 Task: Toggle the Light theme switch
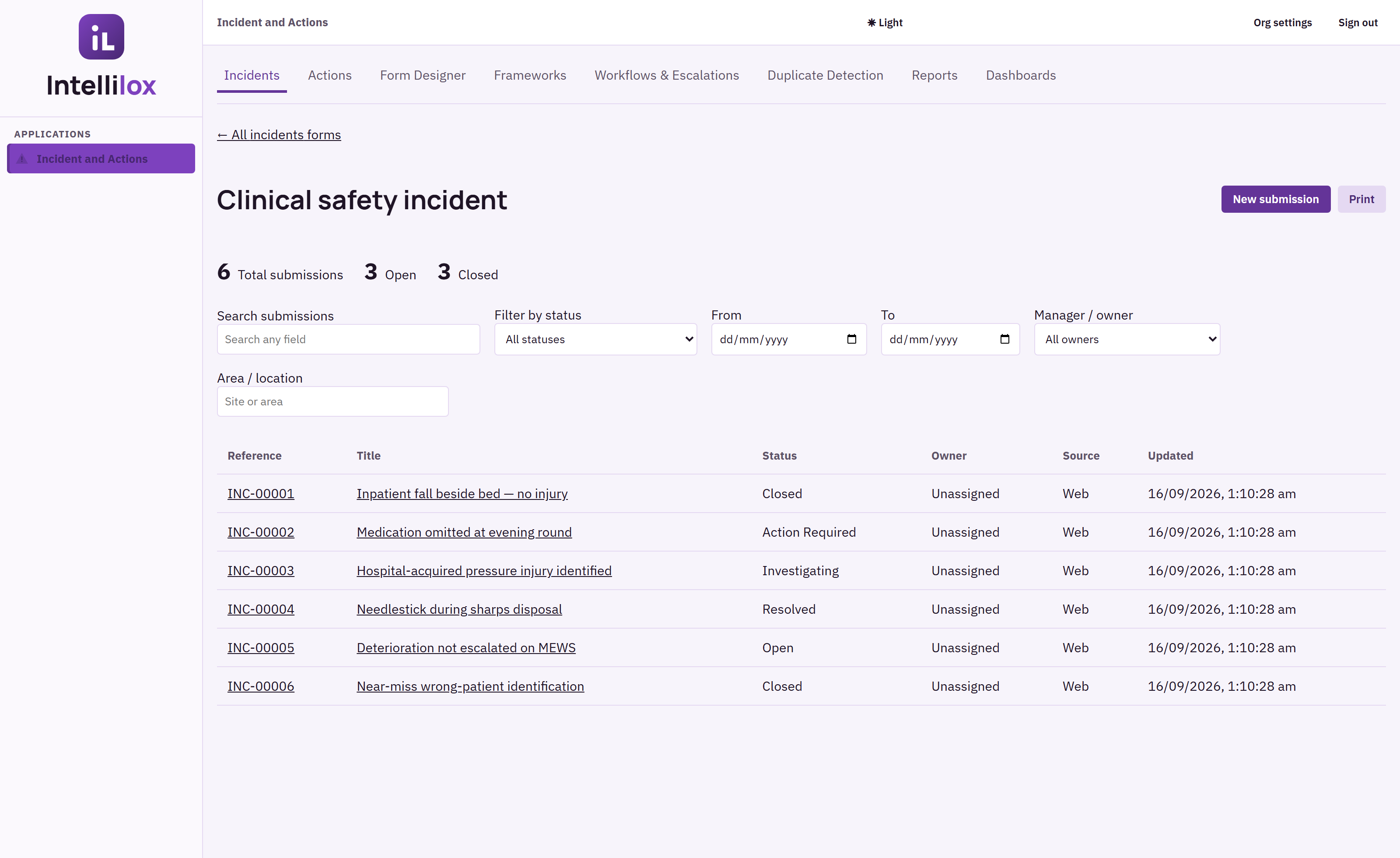tap(885, 23)
